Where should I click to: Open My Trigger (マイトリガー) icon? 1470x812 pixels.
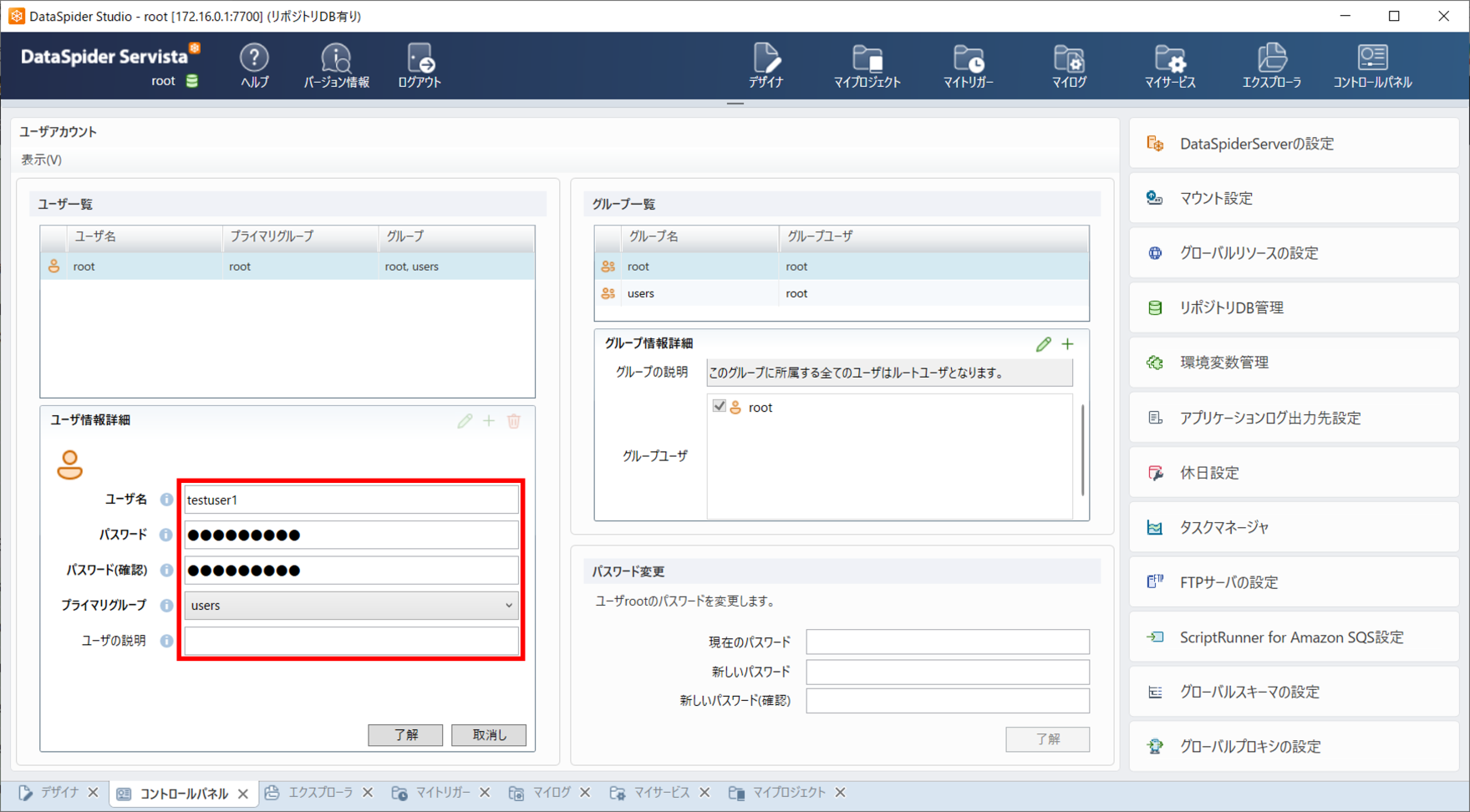tap(968, 65)
